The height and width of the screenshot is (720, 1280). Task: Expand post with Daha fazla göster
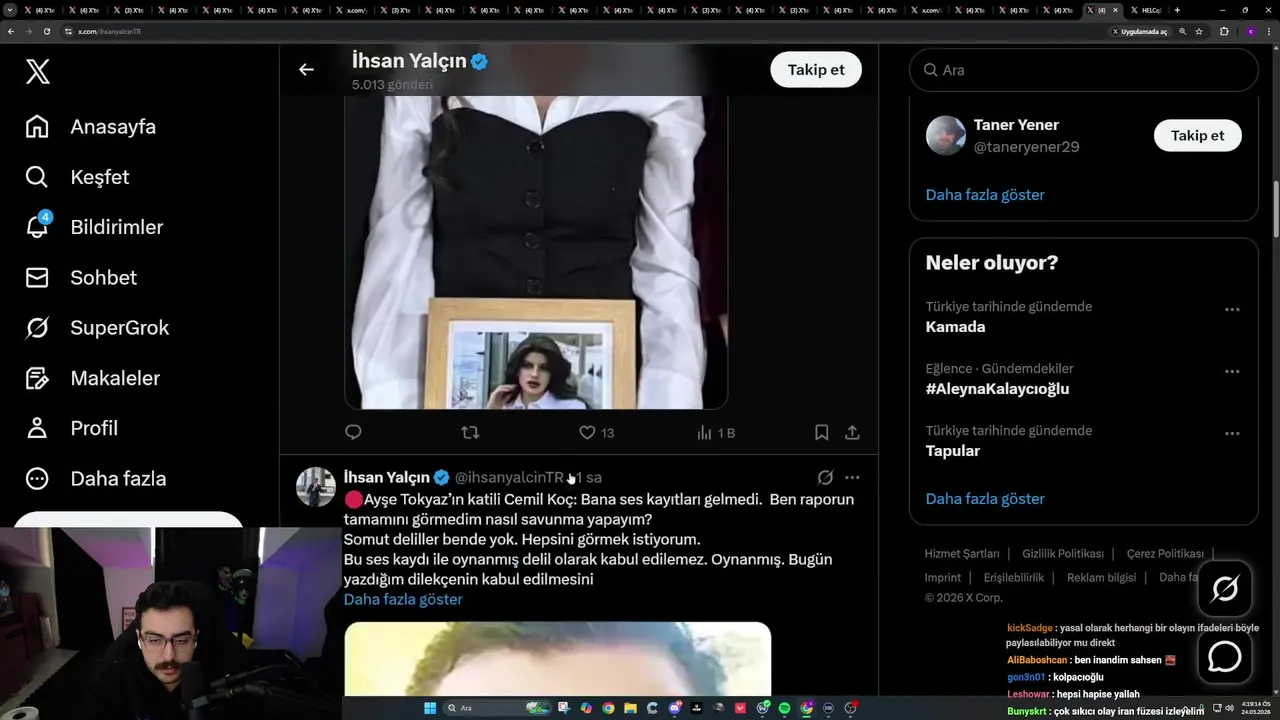[403, 599]
